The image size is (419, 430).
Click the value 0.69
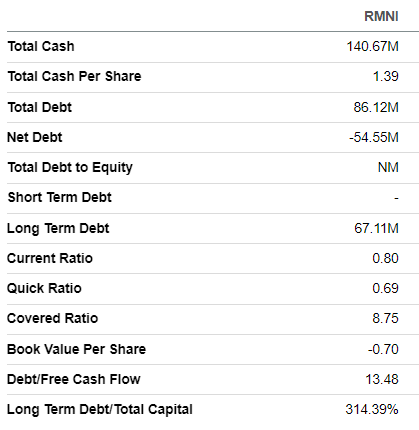(x=385, y=288)
